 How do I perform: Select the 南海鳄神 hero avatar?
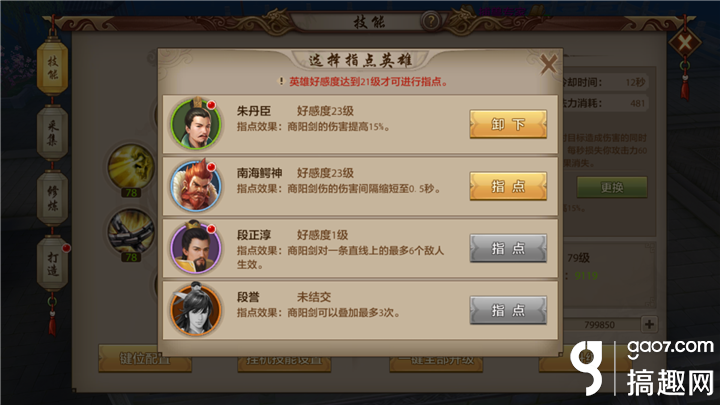point(196,186)
